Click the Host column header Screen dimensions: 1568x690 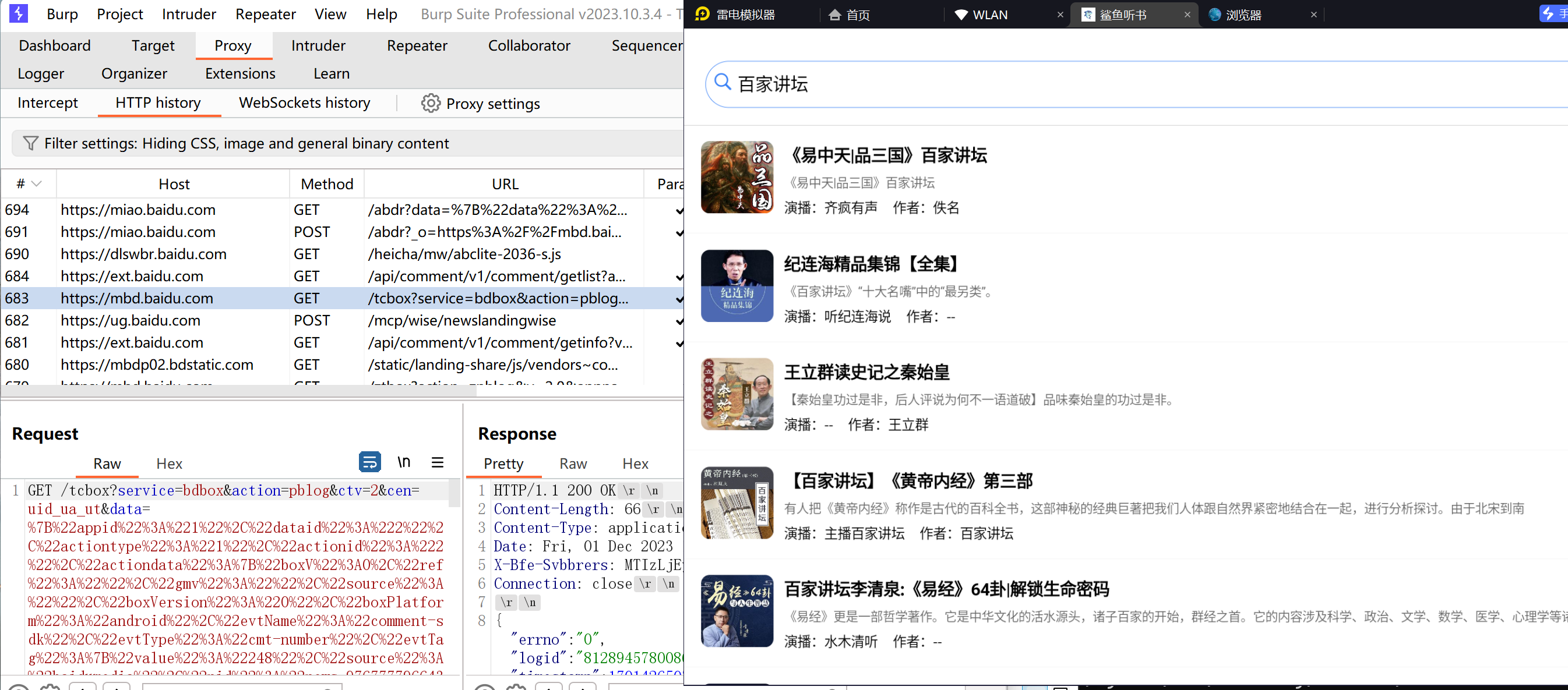click(174, 184)
